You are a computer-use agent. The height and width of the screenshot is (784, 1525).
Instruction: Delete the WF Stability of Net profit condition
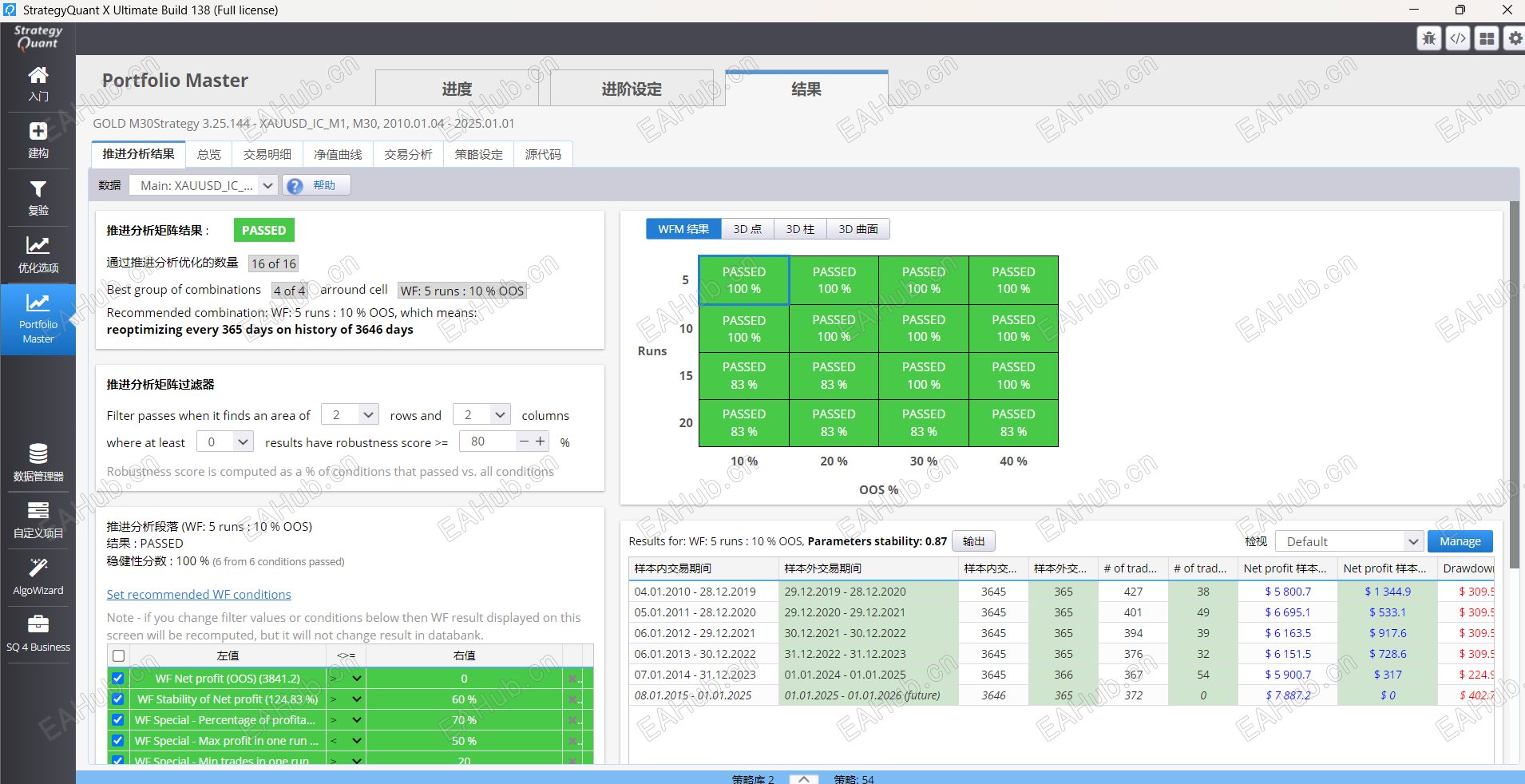[572, 699]
